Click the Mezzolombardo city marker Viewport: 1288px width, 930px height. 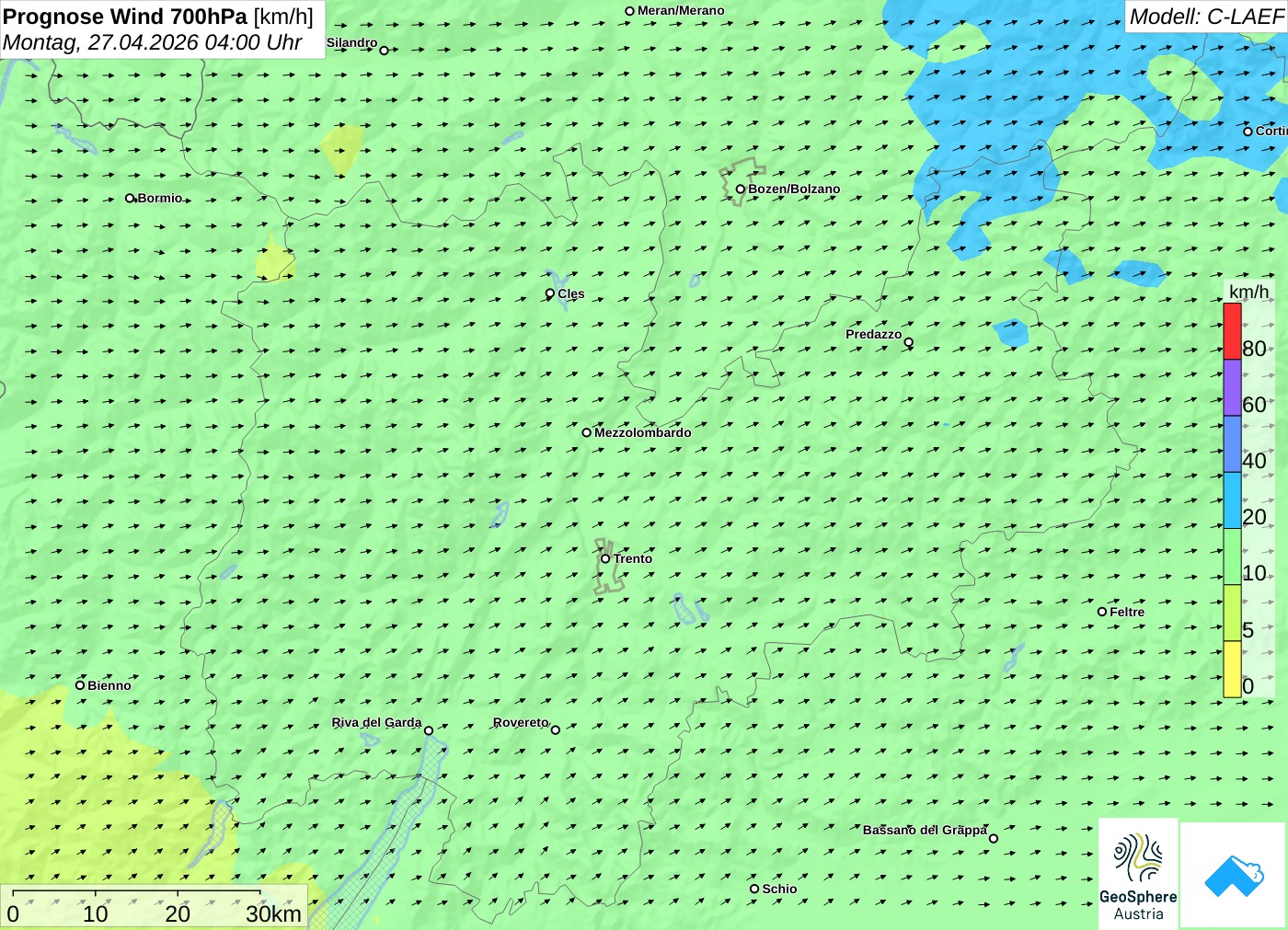(x=587, y=432)
